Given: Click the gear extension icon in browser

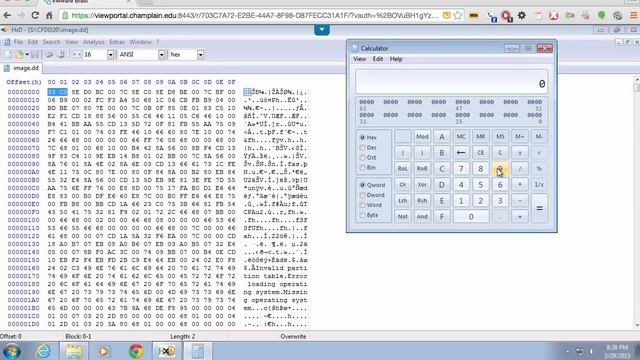Looking at the screenshot, I should 522,16.
